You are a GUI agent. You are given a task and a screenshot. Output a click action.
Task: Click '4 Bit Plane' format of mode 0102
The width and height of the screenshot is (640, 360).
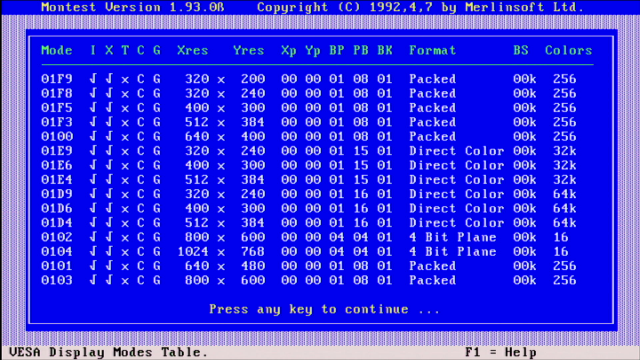(x=453, y=237)
